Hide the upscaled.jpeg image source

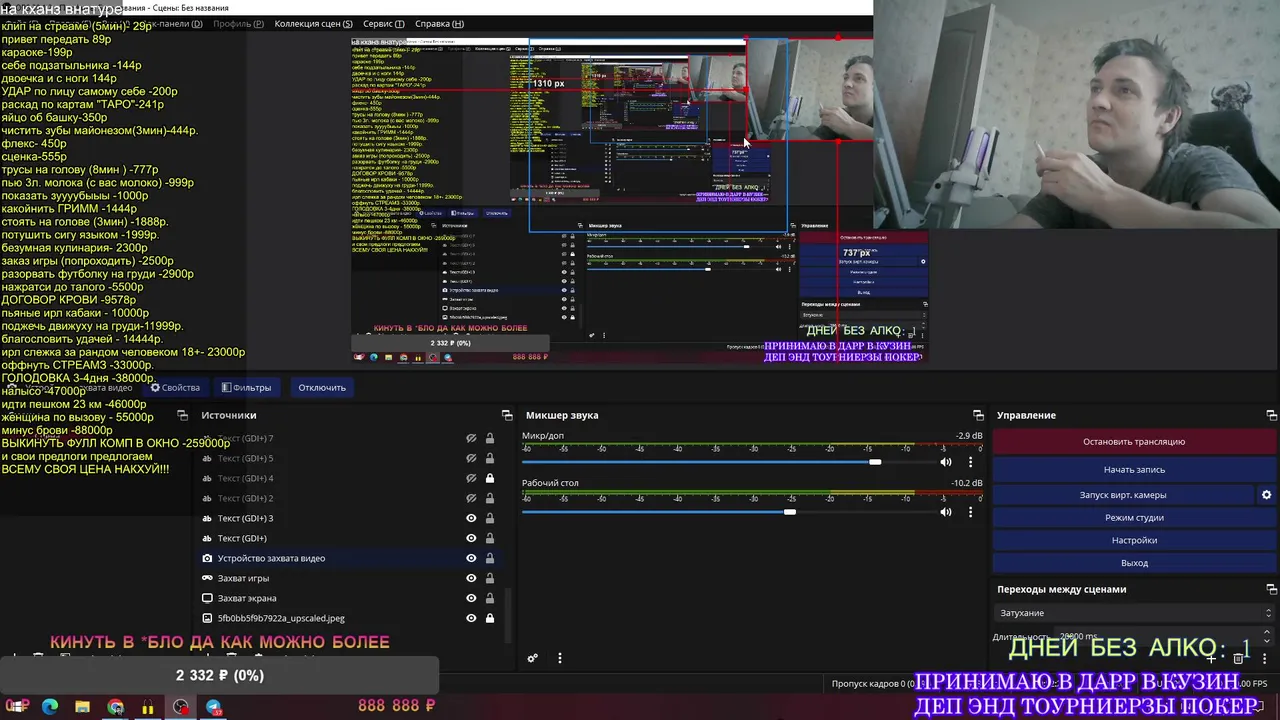(x=471, y=618)
